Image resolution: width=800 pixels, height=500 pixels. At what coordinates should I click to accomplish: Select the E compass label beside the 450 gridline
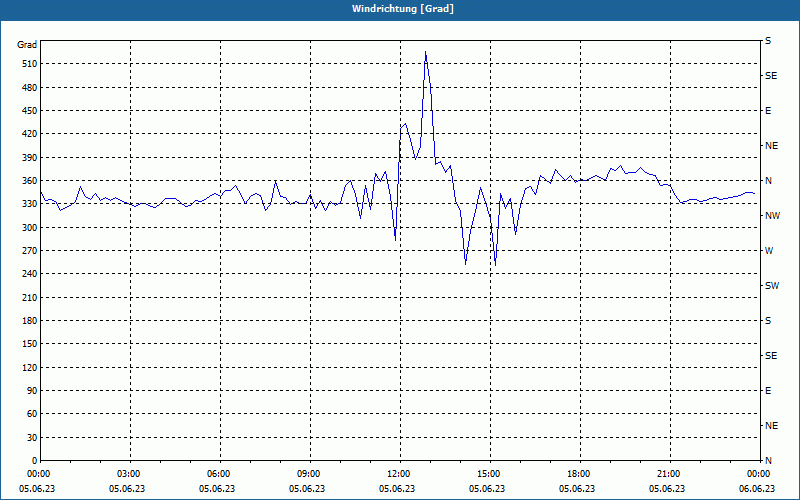click(x=768, y=111)
